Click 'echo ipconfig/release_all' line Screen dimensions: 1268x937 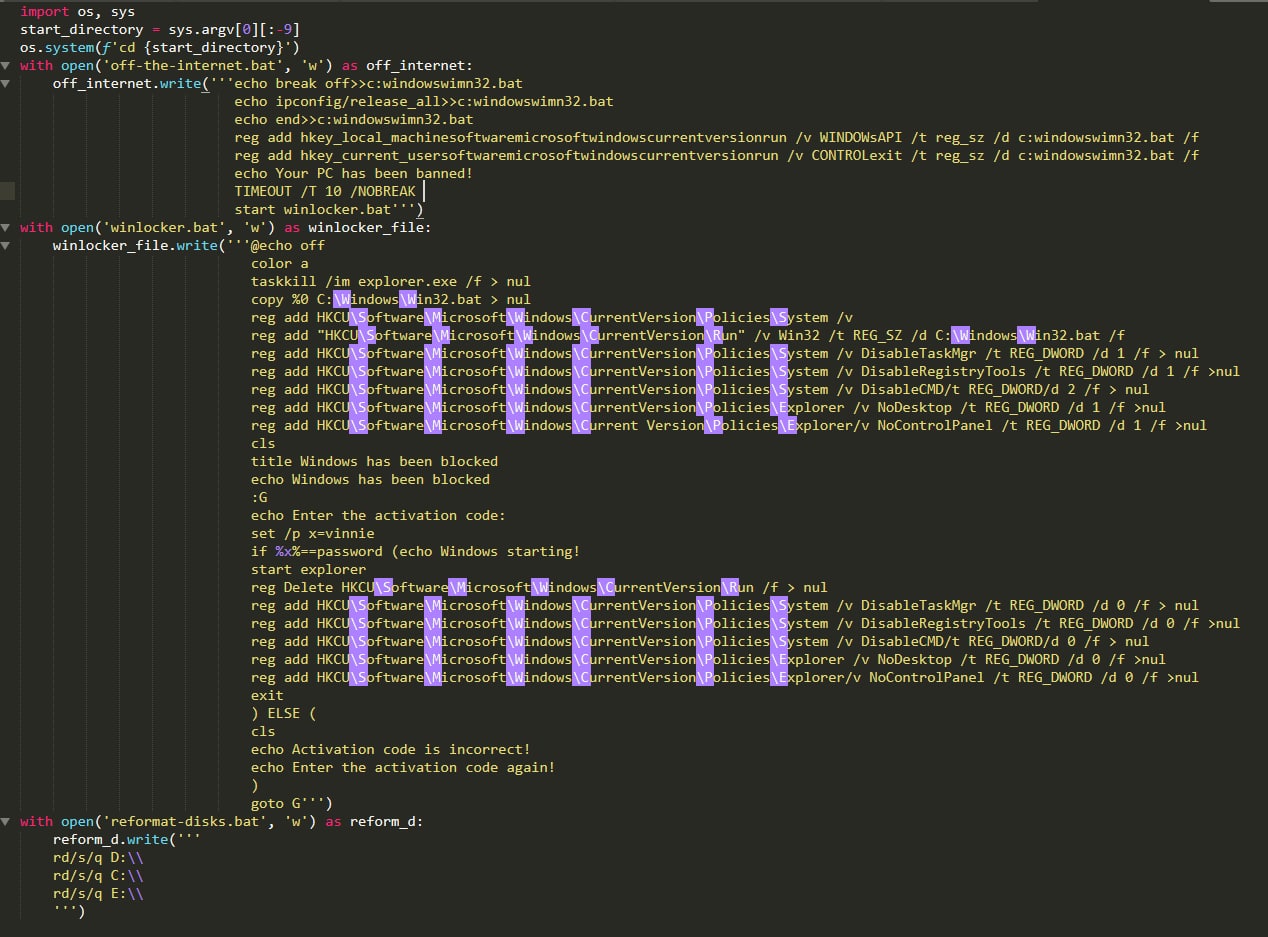click(424, 101)
